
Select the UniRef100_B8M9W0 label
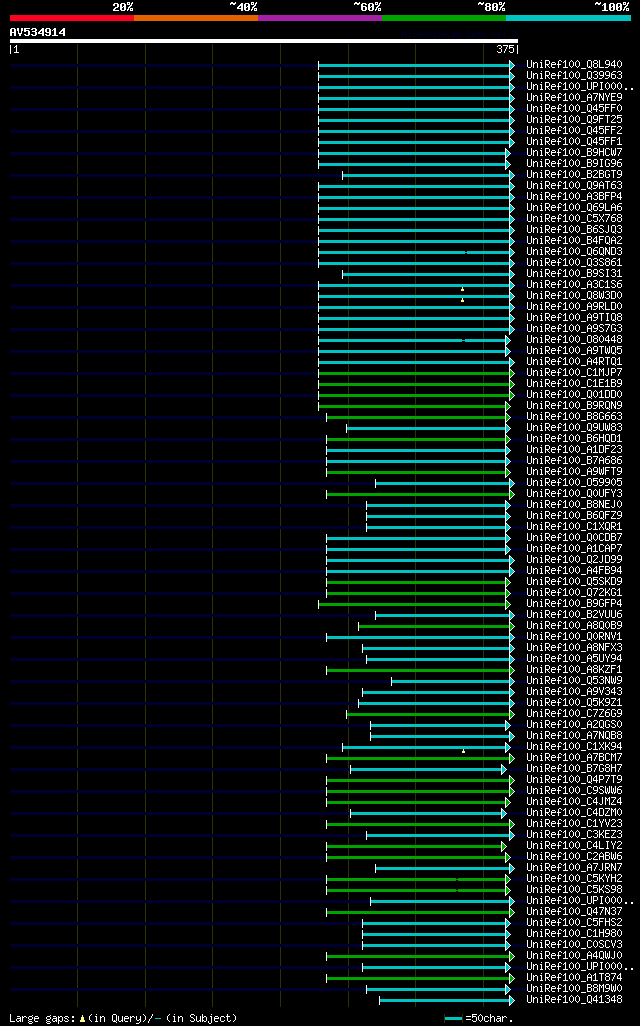(x=575, y=989)
